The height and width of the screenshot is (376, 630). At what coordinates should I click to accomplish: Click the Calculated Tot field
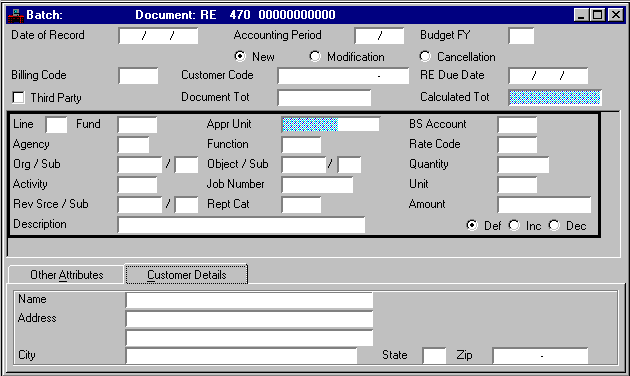(x=555, y=98)
